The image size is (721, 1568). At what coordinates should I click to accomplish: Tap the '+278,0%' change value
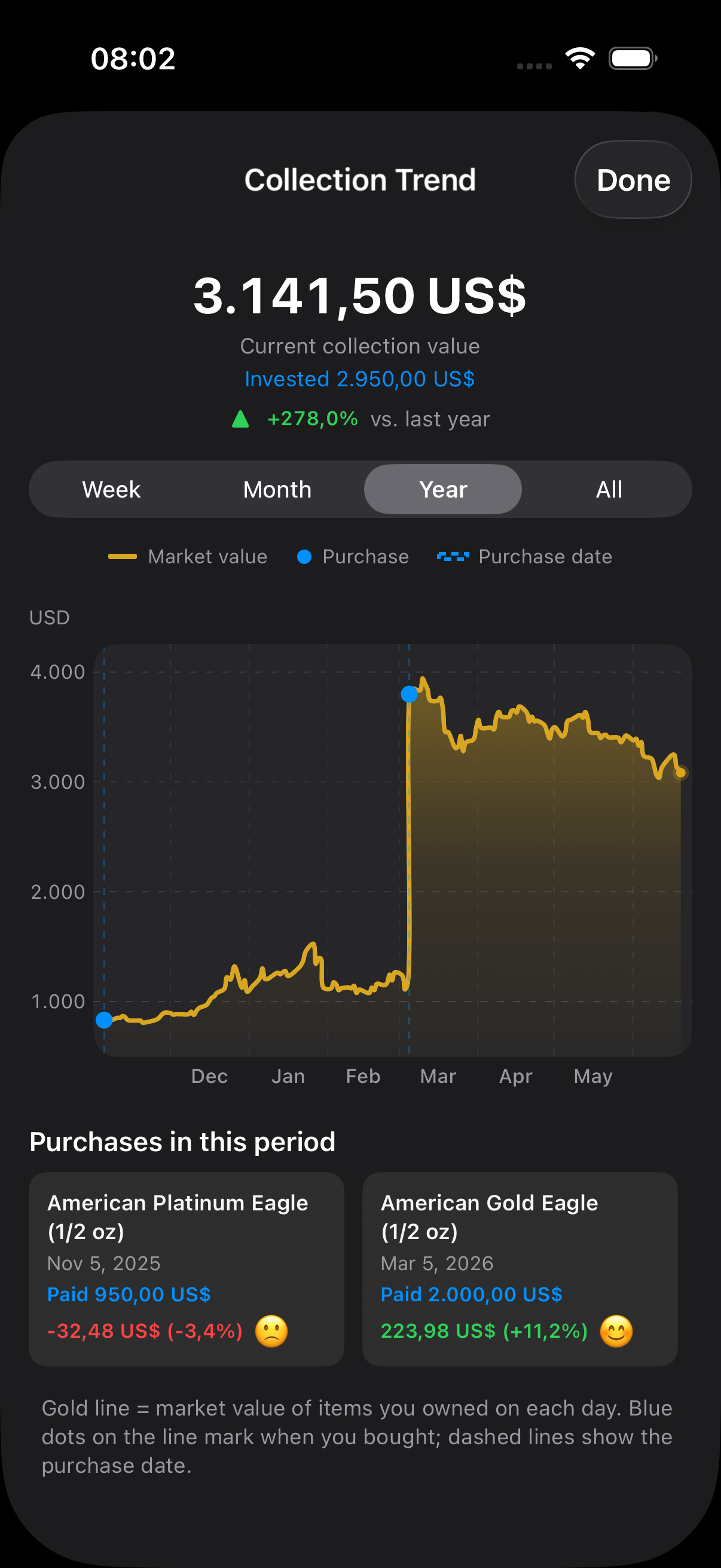[313, 419]
